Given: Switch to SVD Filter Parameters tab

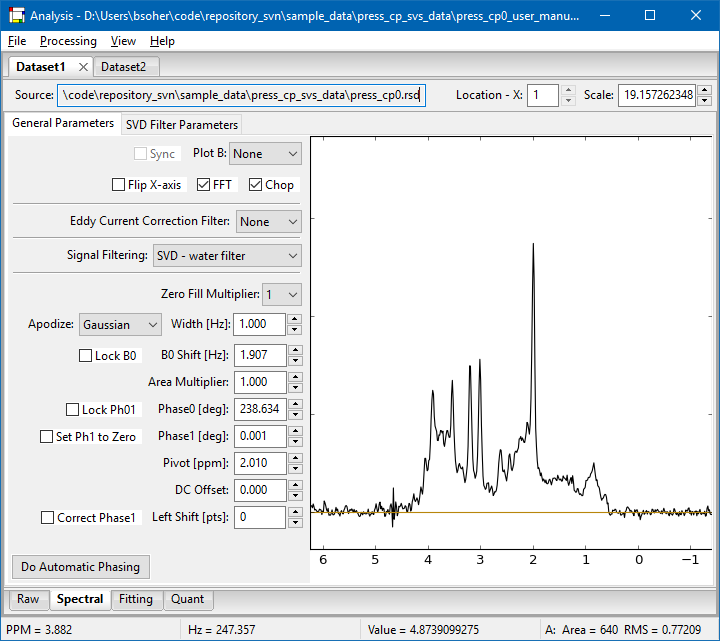Looking at the screenshot, I should point(181,125).
